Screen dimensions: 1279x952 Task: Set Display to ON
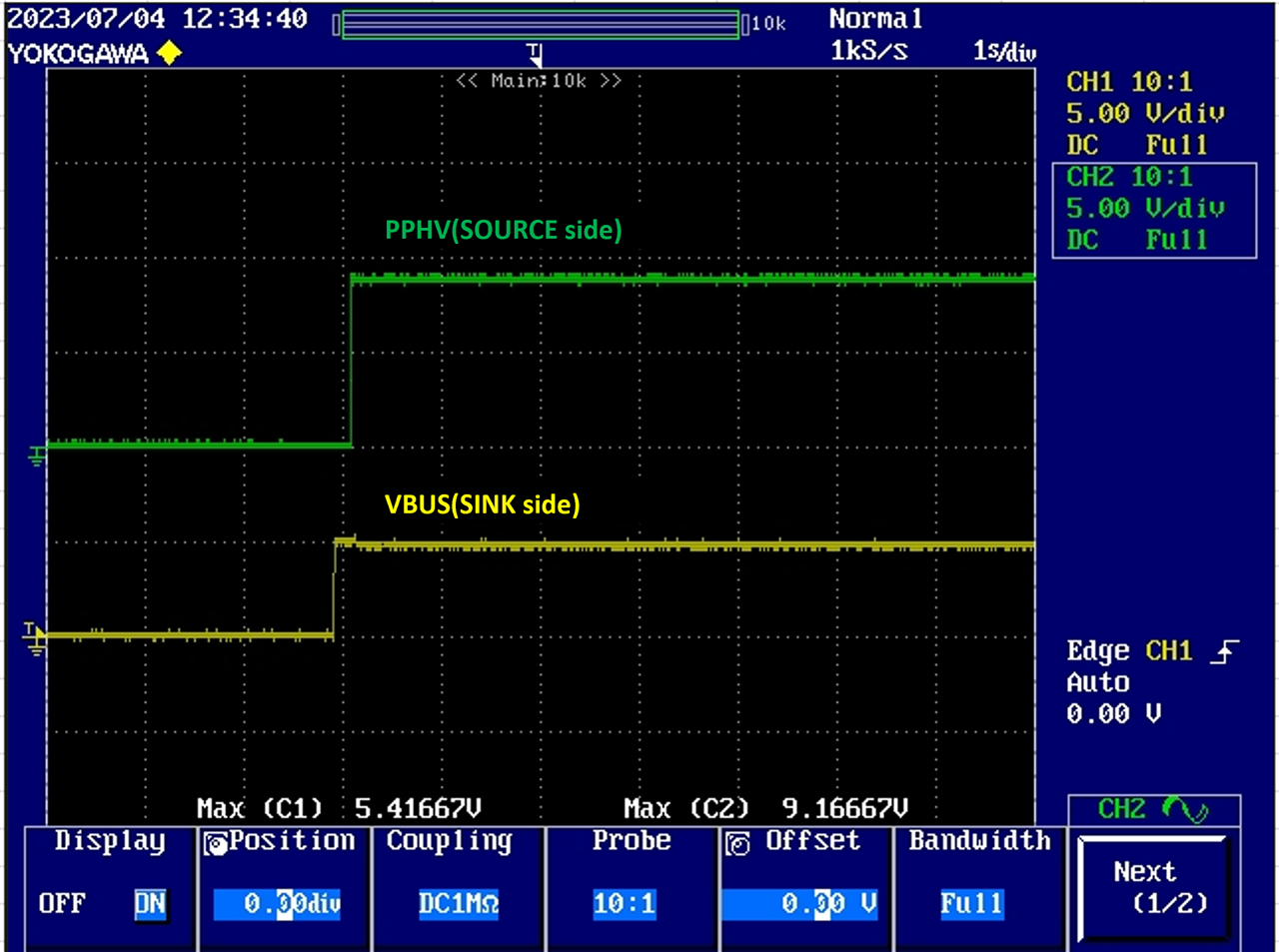pyautogui.click(x=150, y=904)
